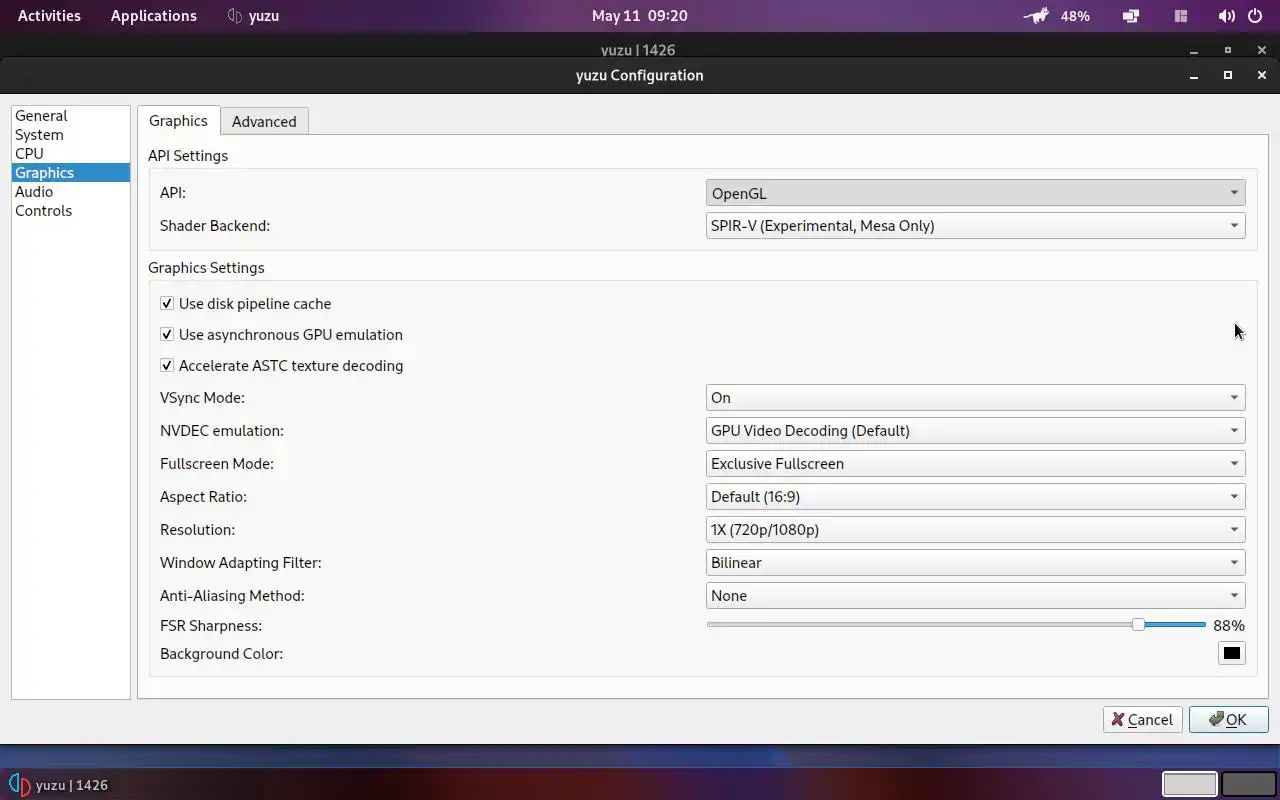Screen dimensions: 1280x800
Task: Open the Resolution dropdown
Action: [975, 530]
